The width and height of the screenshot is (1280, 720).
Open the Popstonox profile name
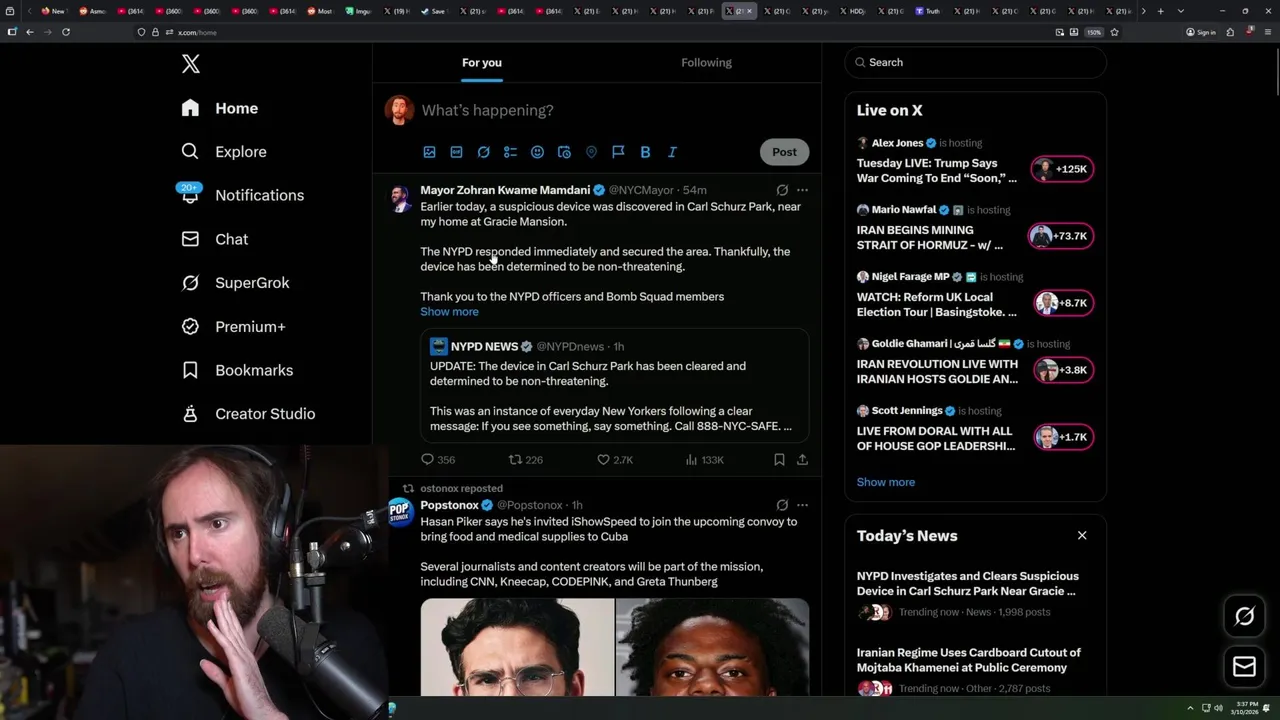click(x=449, y=505)
